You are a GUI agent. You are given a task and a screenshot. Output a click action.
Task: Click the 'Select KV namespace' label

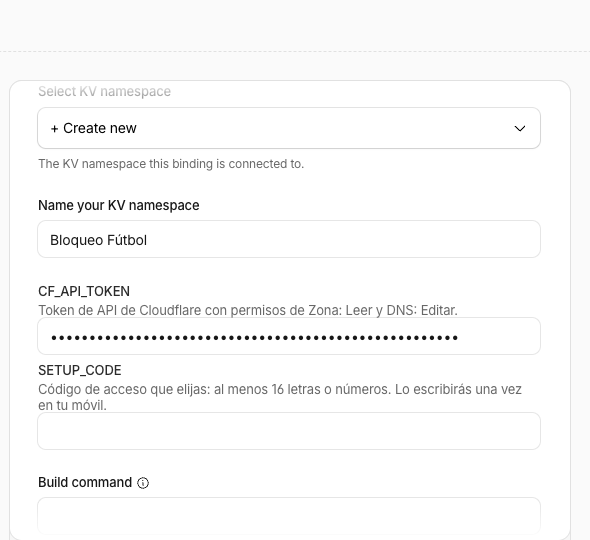tap(105, 91)
